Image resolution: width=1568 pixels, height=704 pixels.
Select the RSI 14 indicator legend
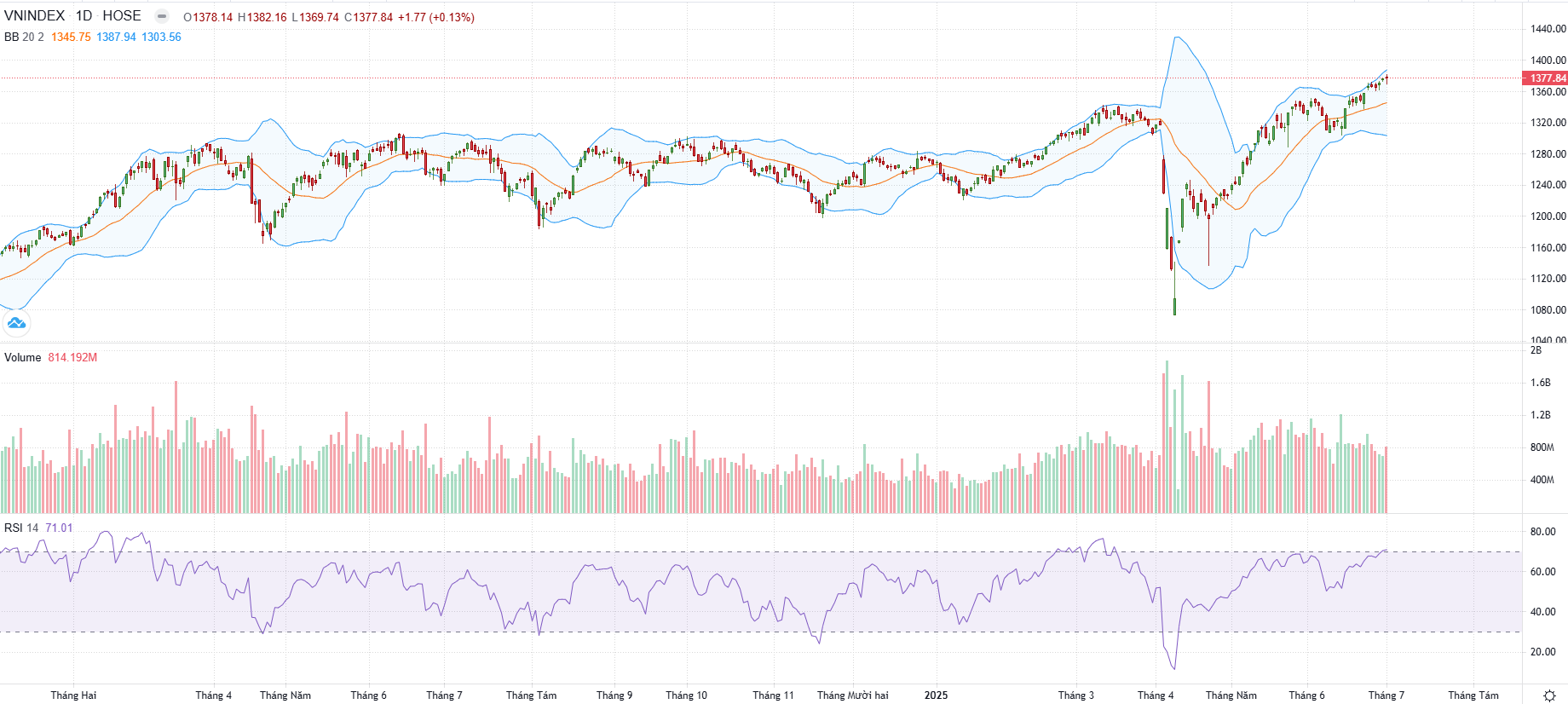(x=21, y=528)
